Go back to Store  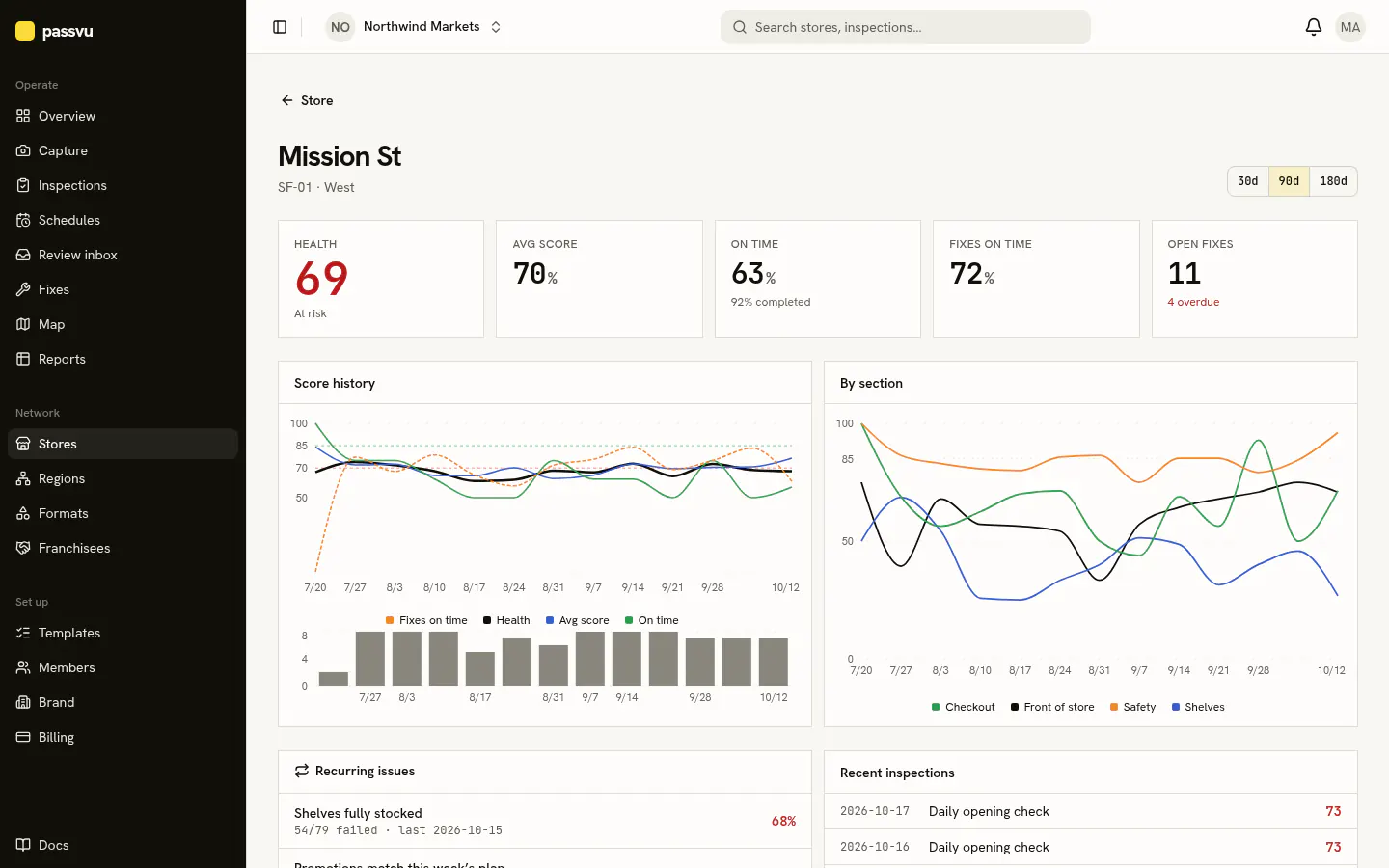tap(307, 100)
